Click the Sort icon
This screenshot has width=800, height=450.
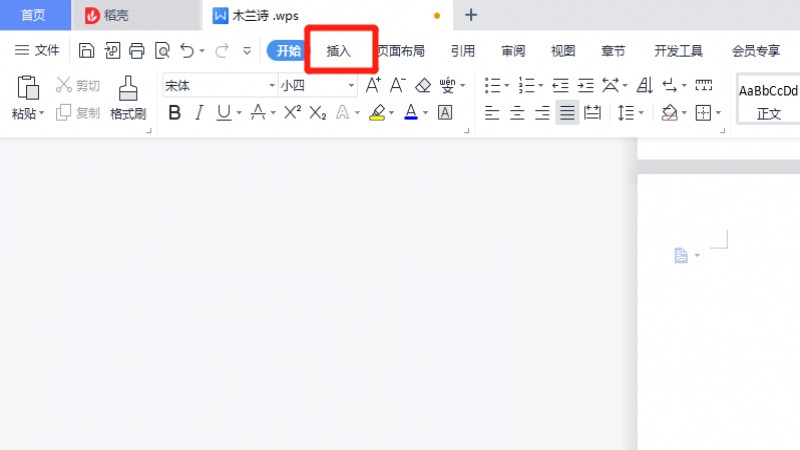(x=644, y=85)
